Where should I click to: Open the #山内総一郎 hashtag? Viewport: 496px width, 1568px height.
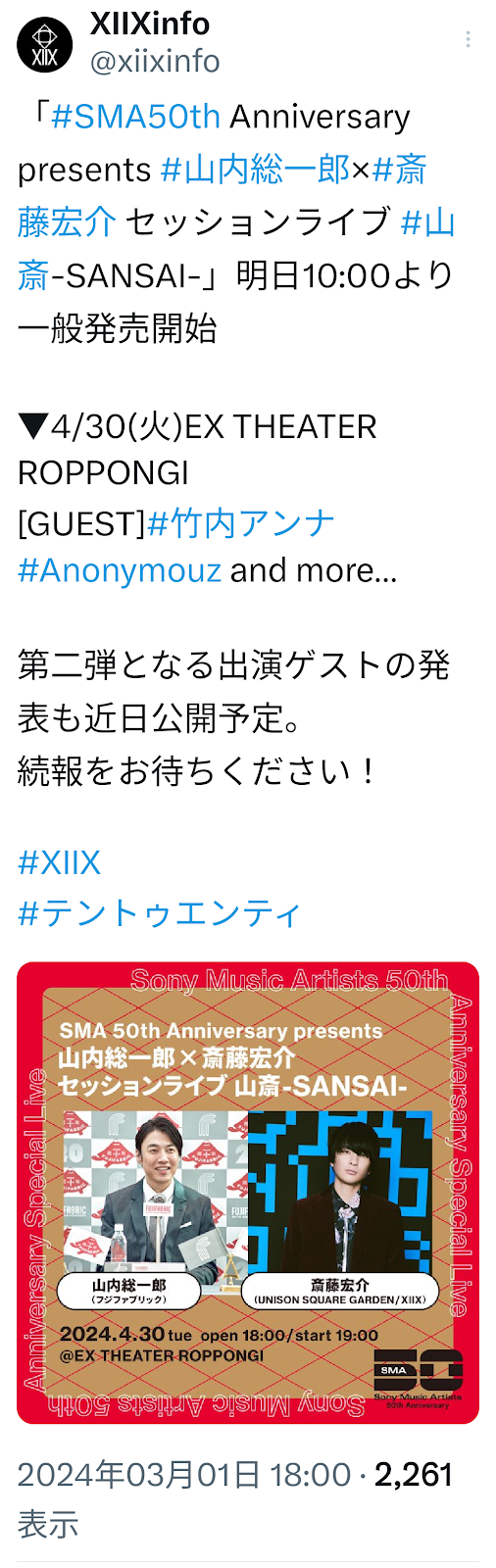(255, 171)
